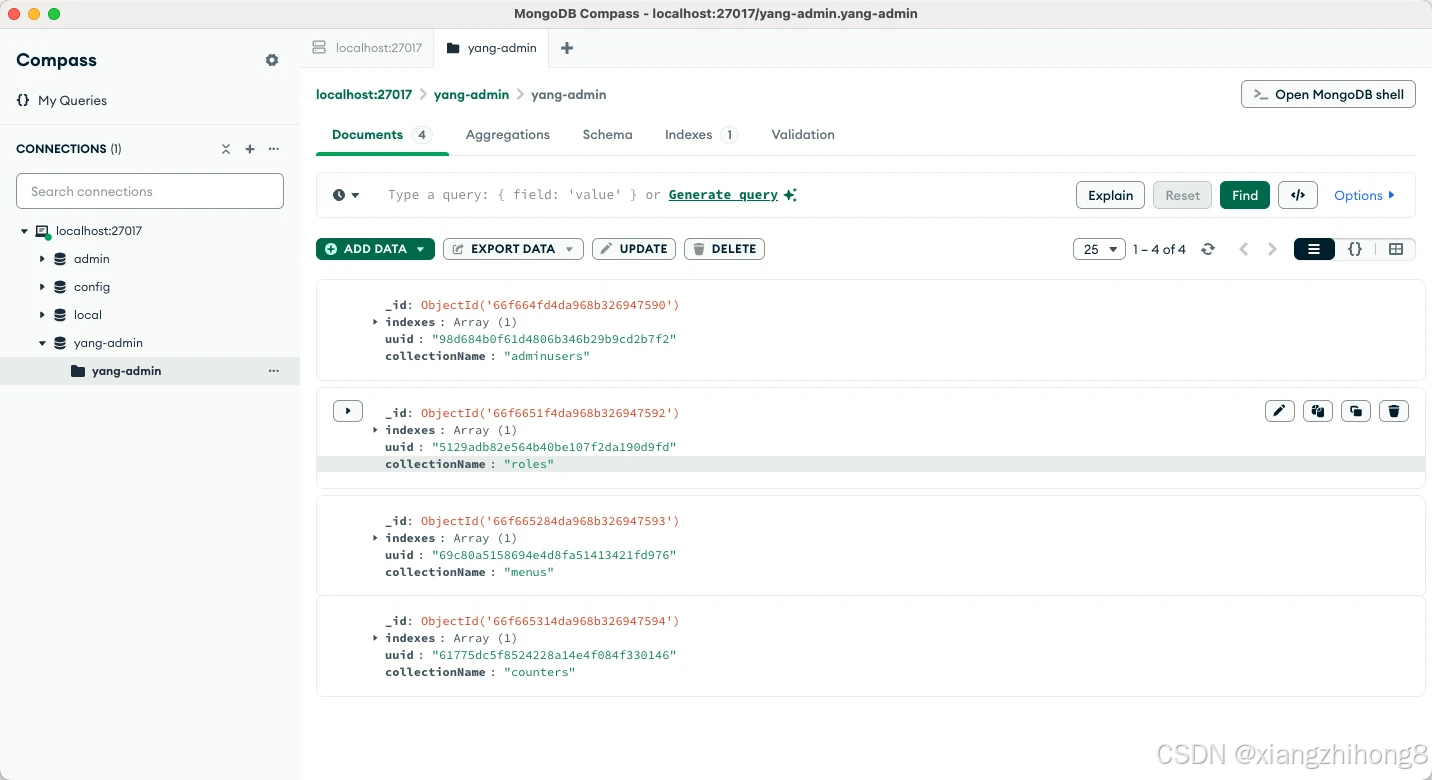Open Add Data dropdown
This screenshot has width=1432, height=780.
pos(375,249)
